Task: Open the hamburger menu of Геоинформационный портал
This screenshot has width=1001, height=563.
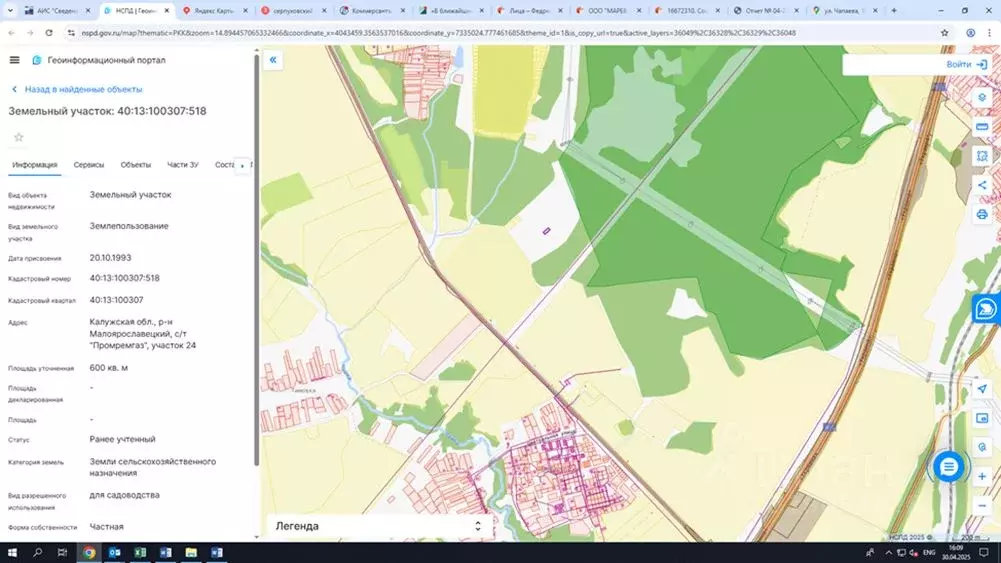Action: (x=14, y=60)
